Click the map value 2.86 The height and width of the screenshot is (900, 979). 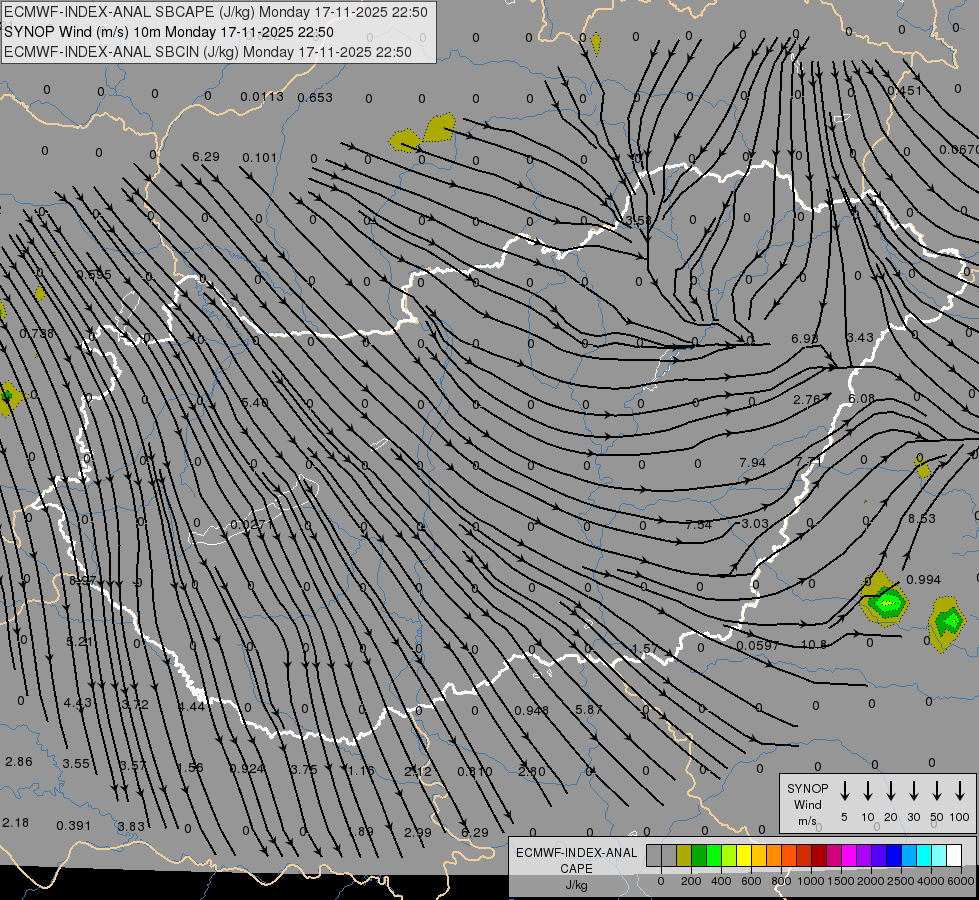tap(18, 761)
